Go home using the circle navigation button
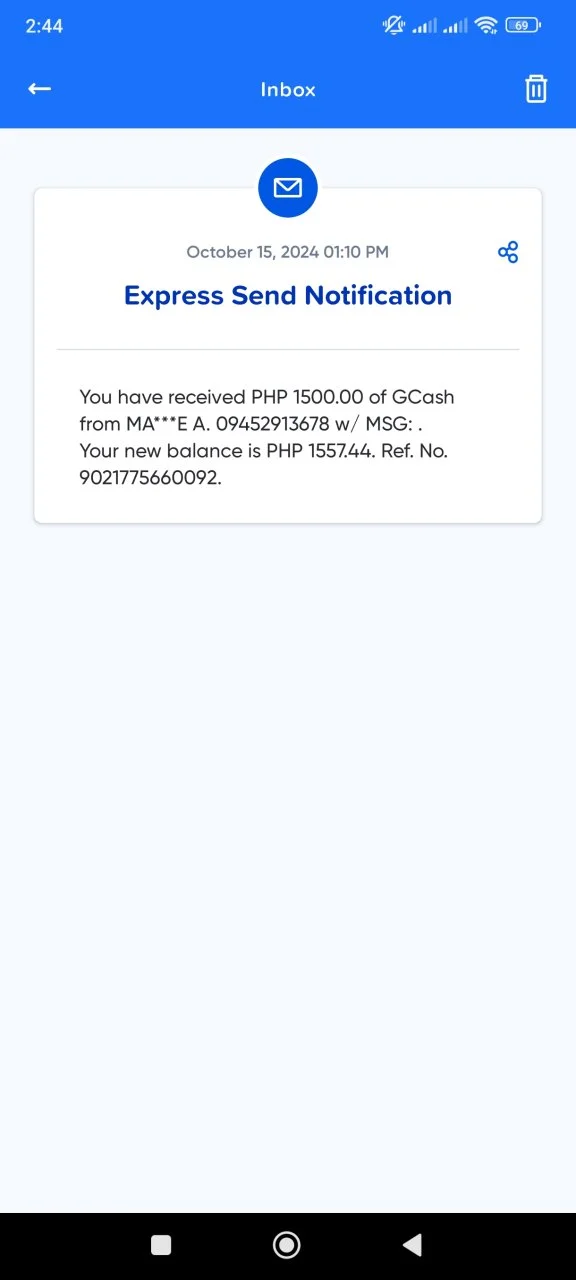 287,1244
